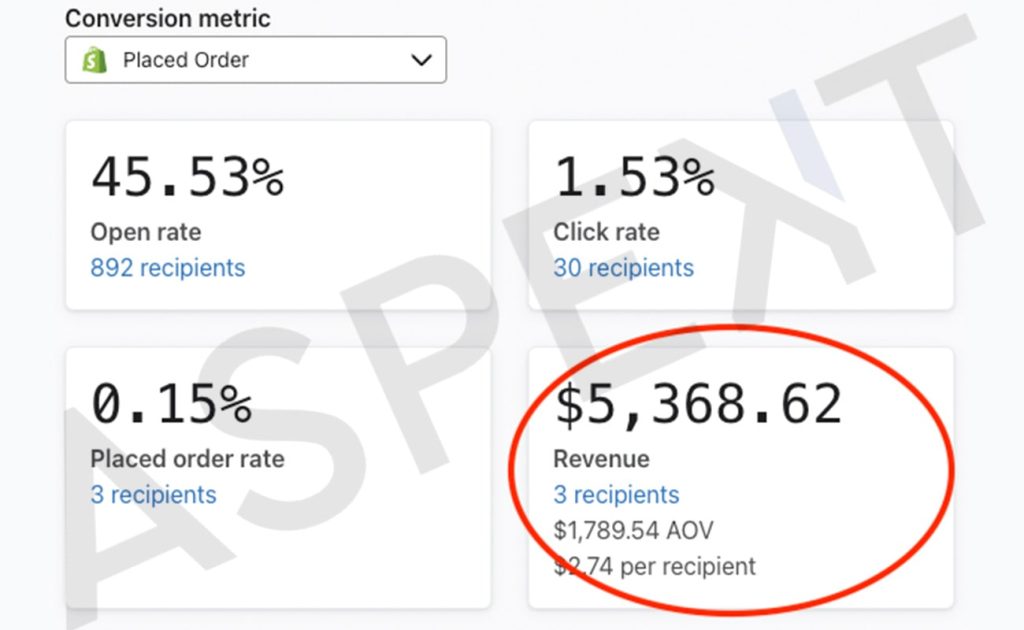1024x630 pixels.
Task: Click the Placed order rate label
Action: point(187,458)
